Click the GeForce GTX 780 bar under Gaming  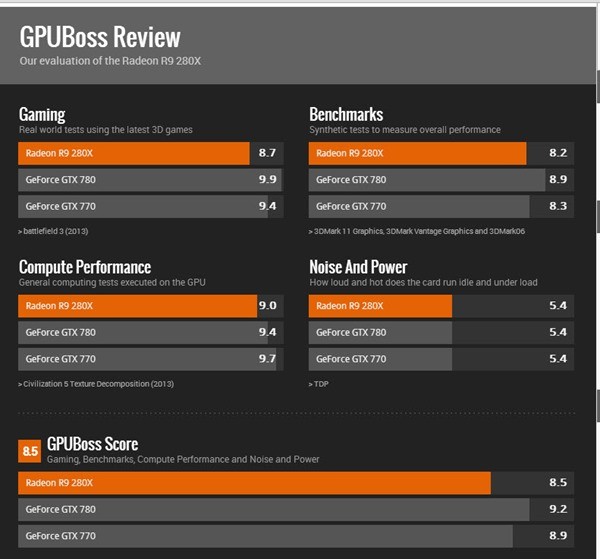151,180
